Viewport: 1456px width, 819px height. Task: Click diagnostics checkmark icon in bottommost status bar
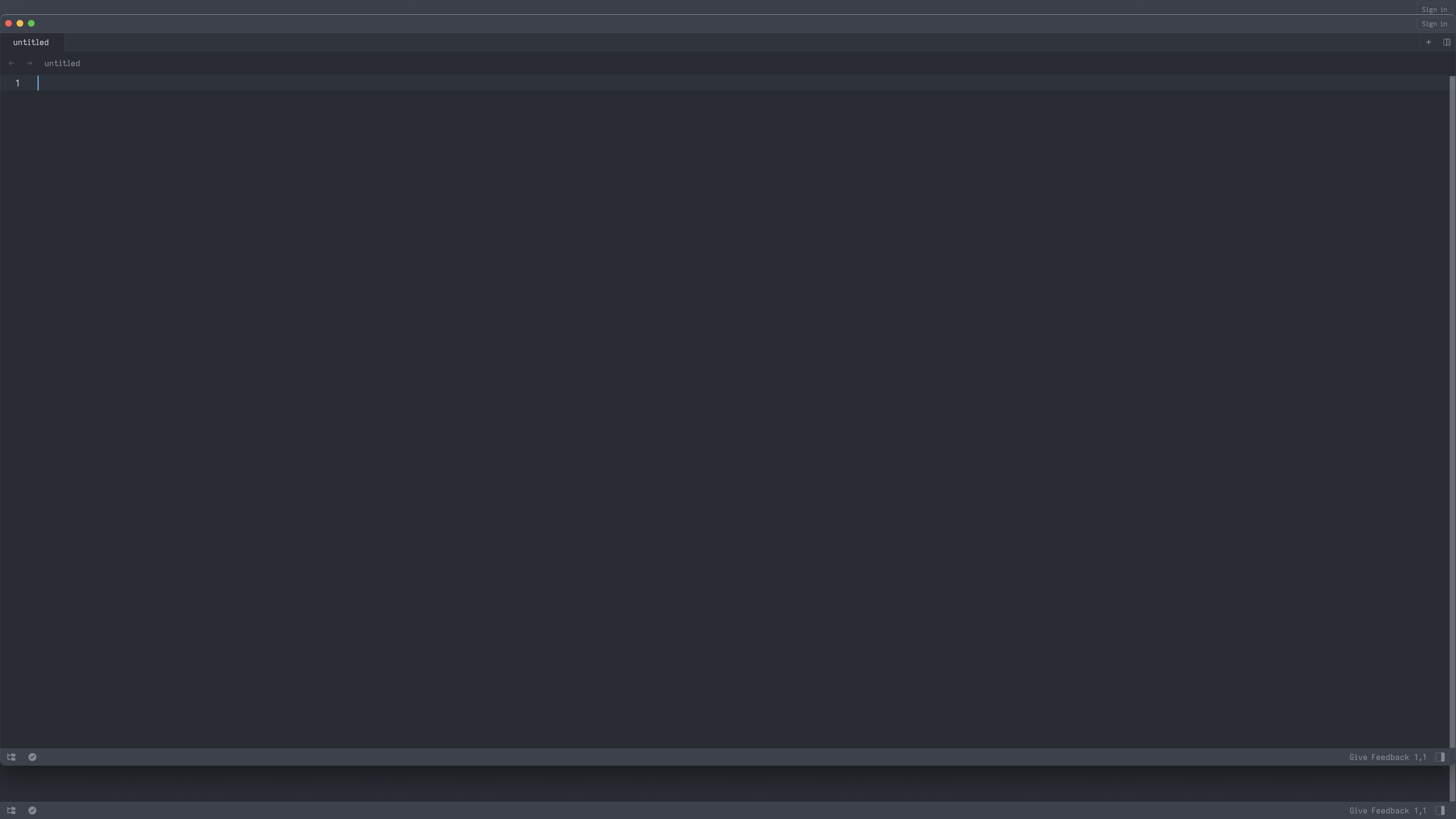click(x=32, y=810)
